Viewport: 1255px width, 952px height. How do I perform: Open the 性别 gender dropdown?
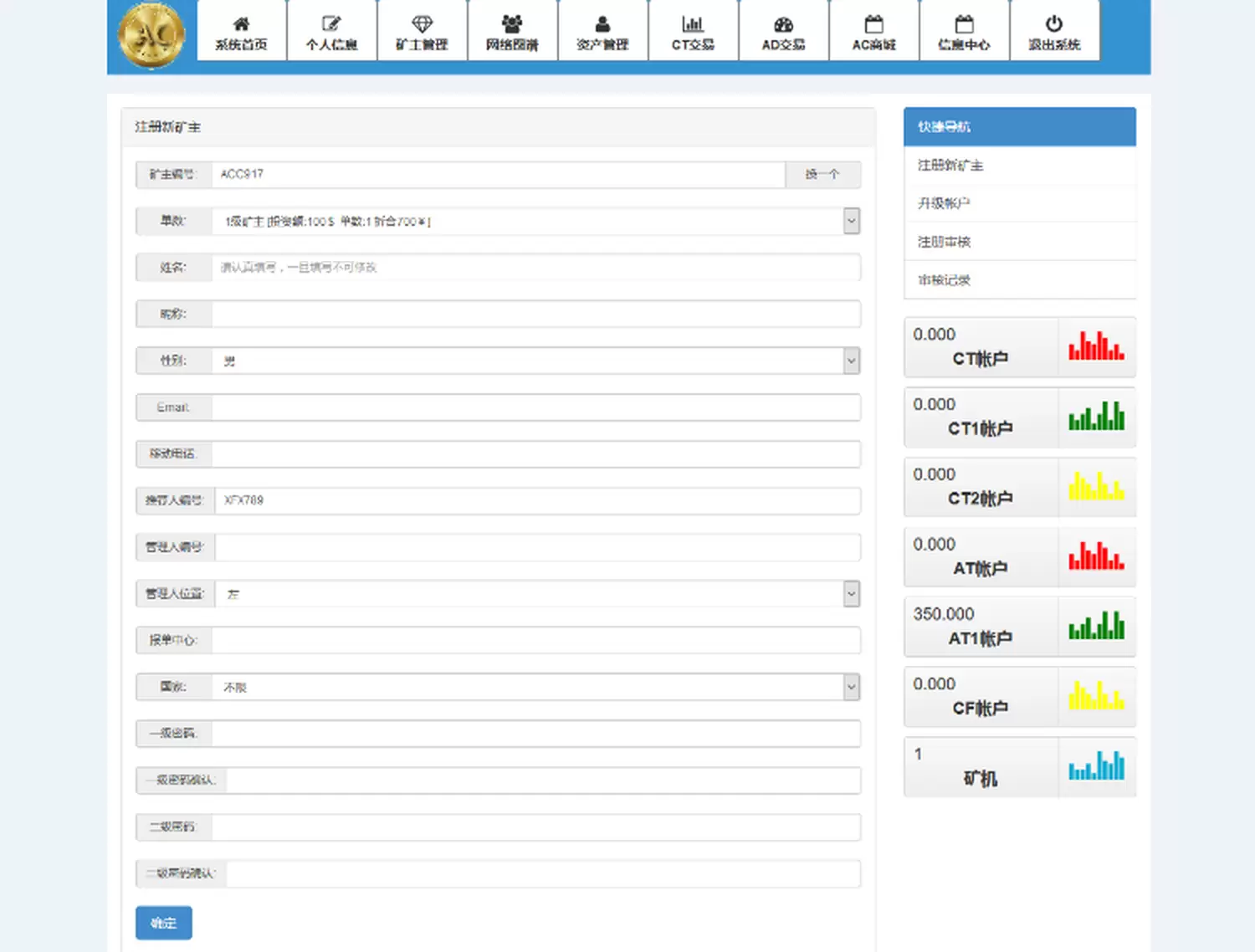coord(851,361)
